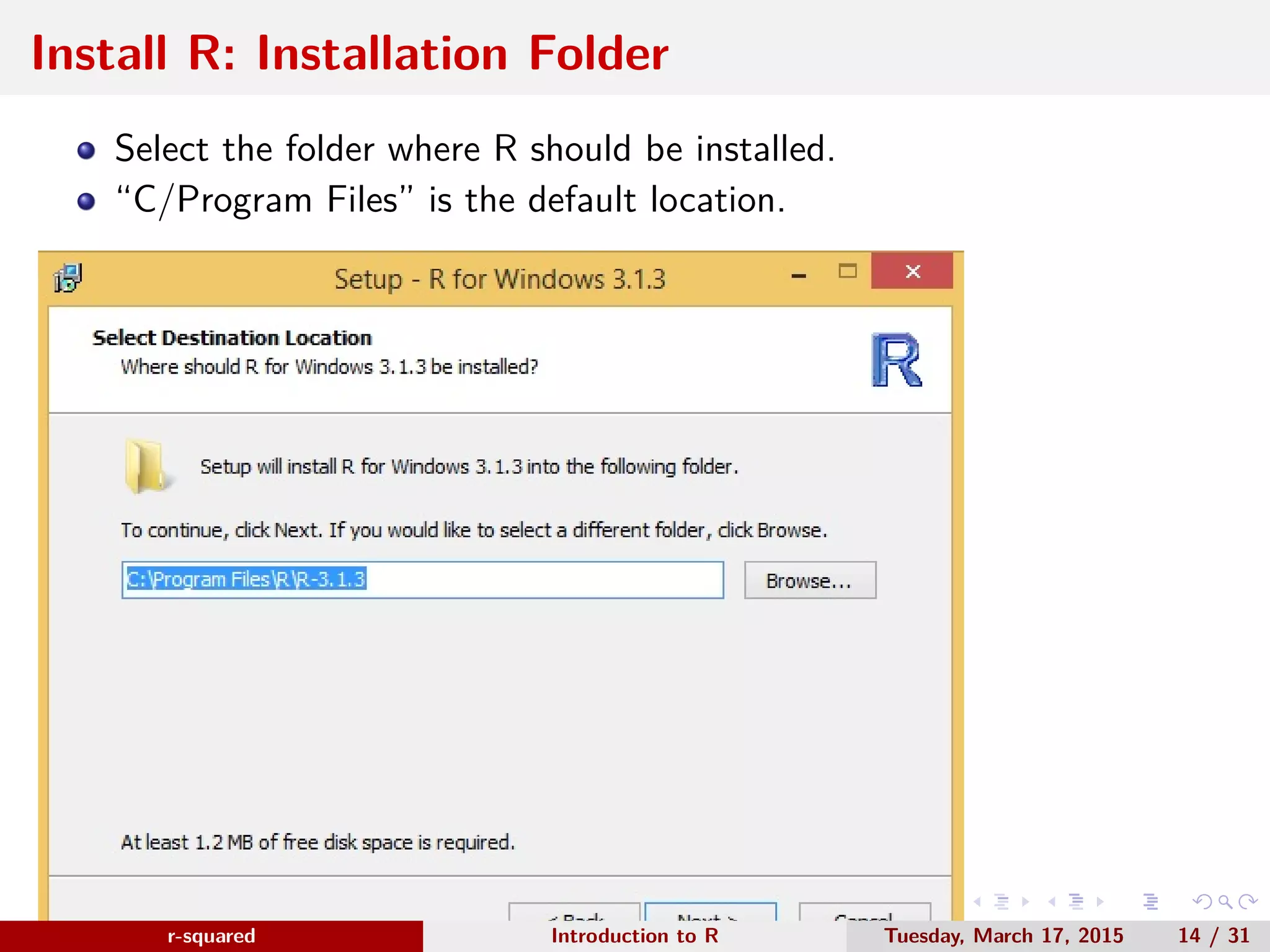Click the 'Select Destination Location' heading
This screenshot has height=952, width=1270.
(232, 338)
